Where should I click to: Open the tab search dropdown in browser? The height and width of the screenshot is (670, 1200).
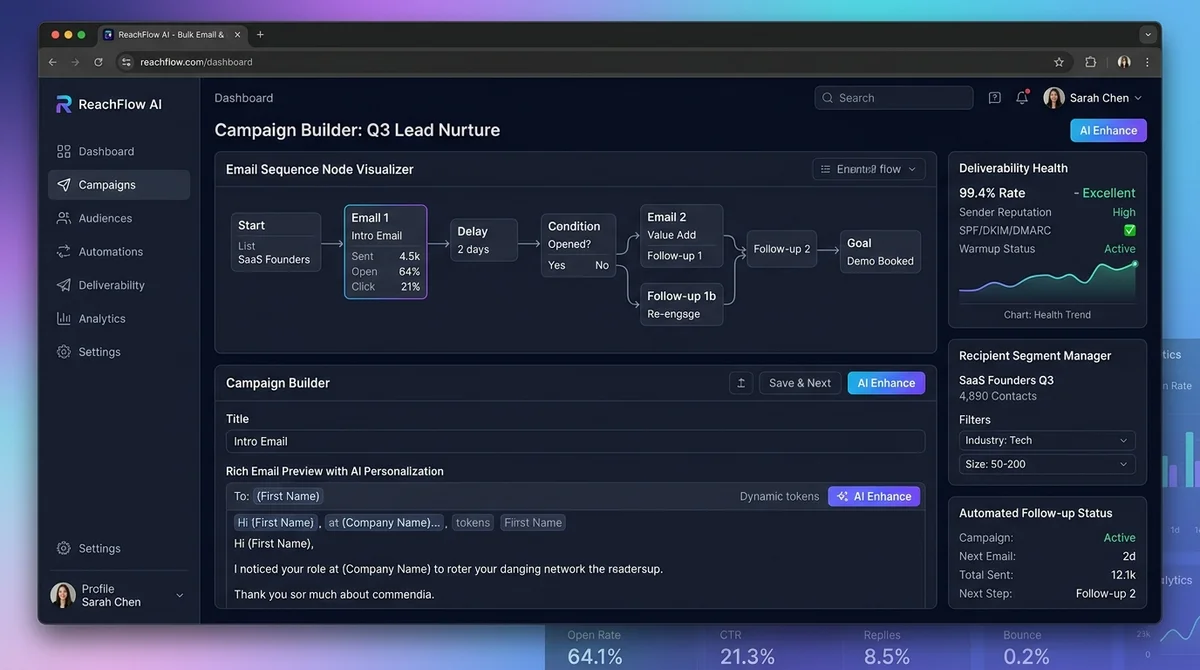1148,34
